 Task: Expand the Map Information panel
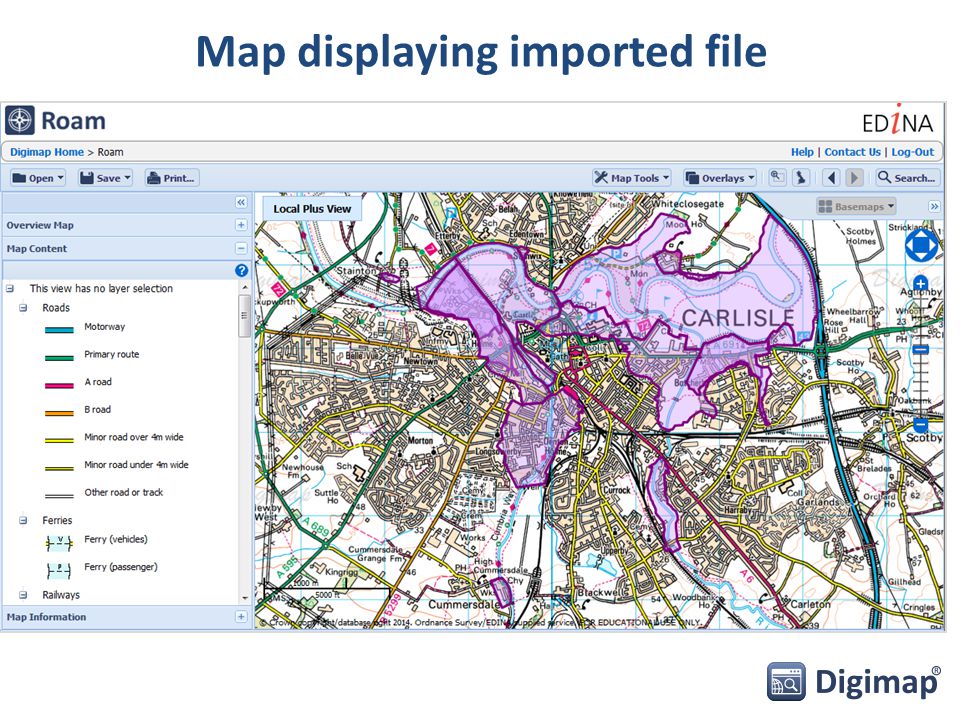241,617
